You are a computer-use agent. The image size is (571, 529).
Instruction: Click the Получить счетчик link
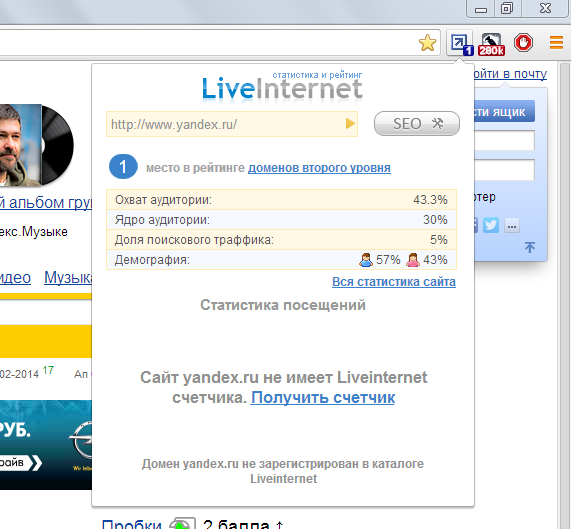coord(323,398)
